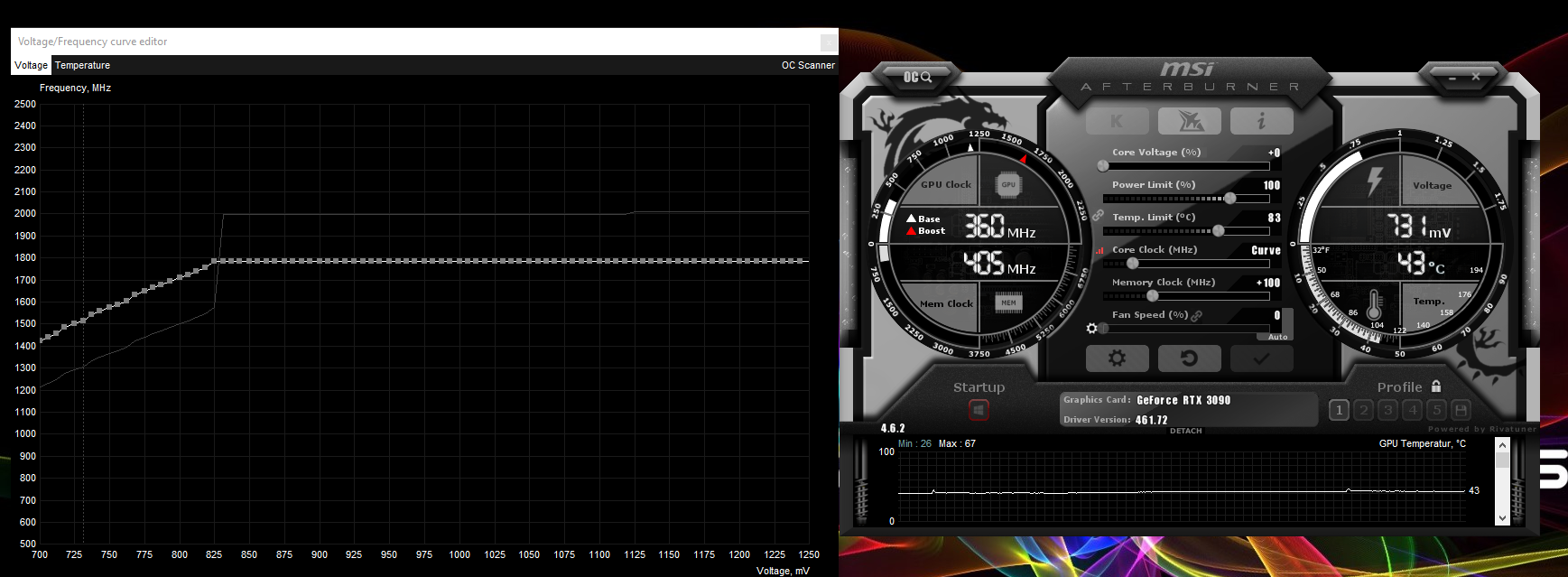
Task: Click the "Min : 26" graph reading
Action: click(914, 443)
